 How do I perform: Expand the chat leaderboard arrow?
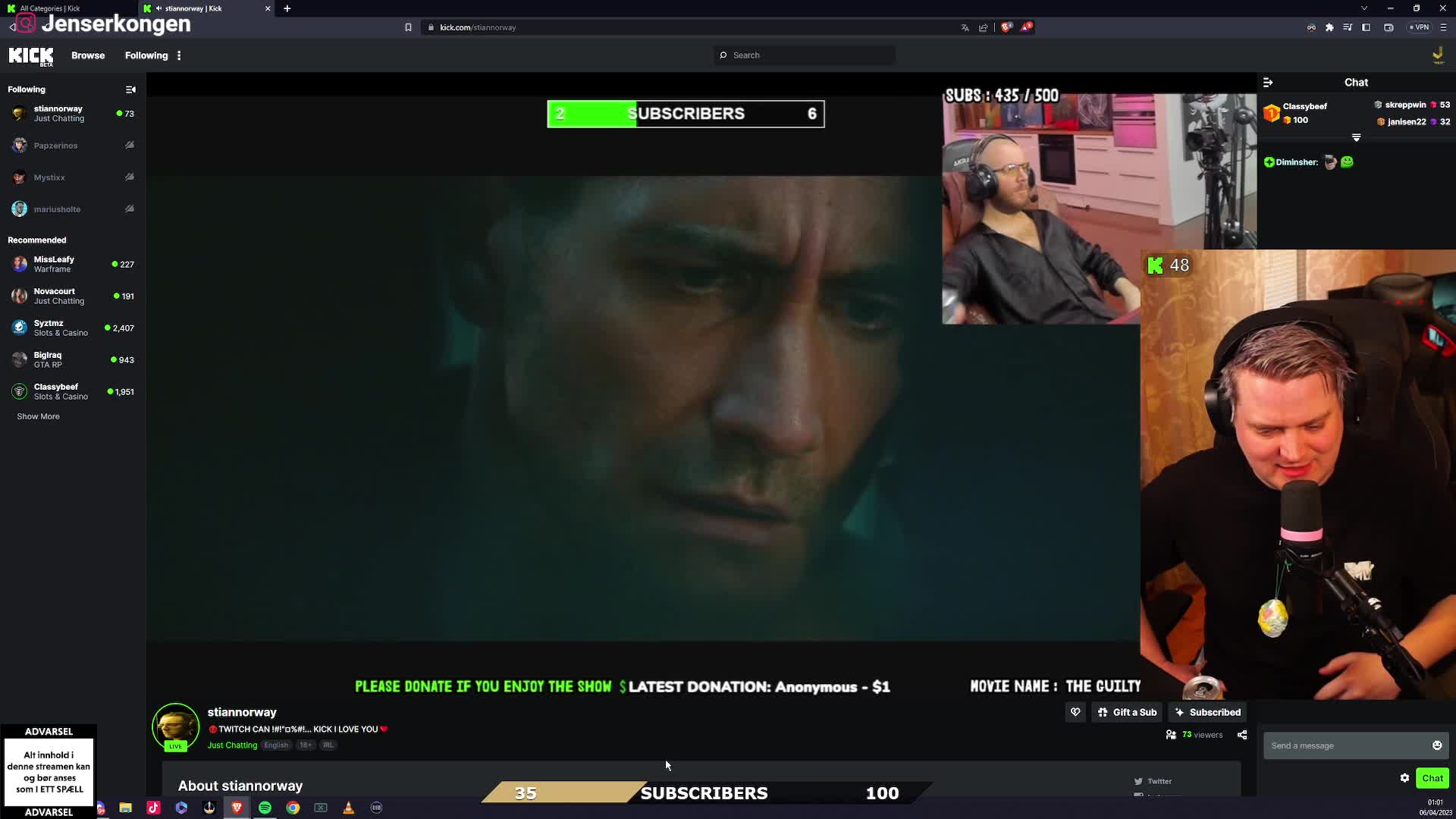1356,138
